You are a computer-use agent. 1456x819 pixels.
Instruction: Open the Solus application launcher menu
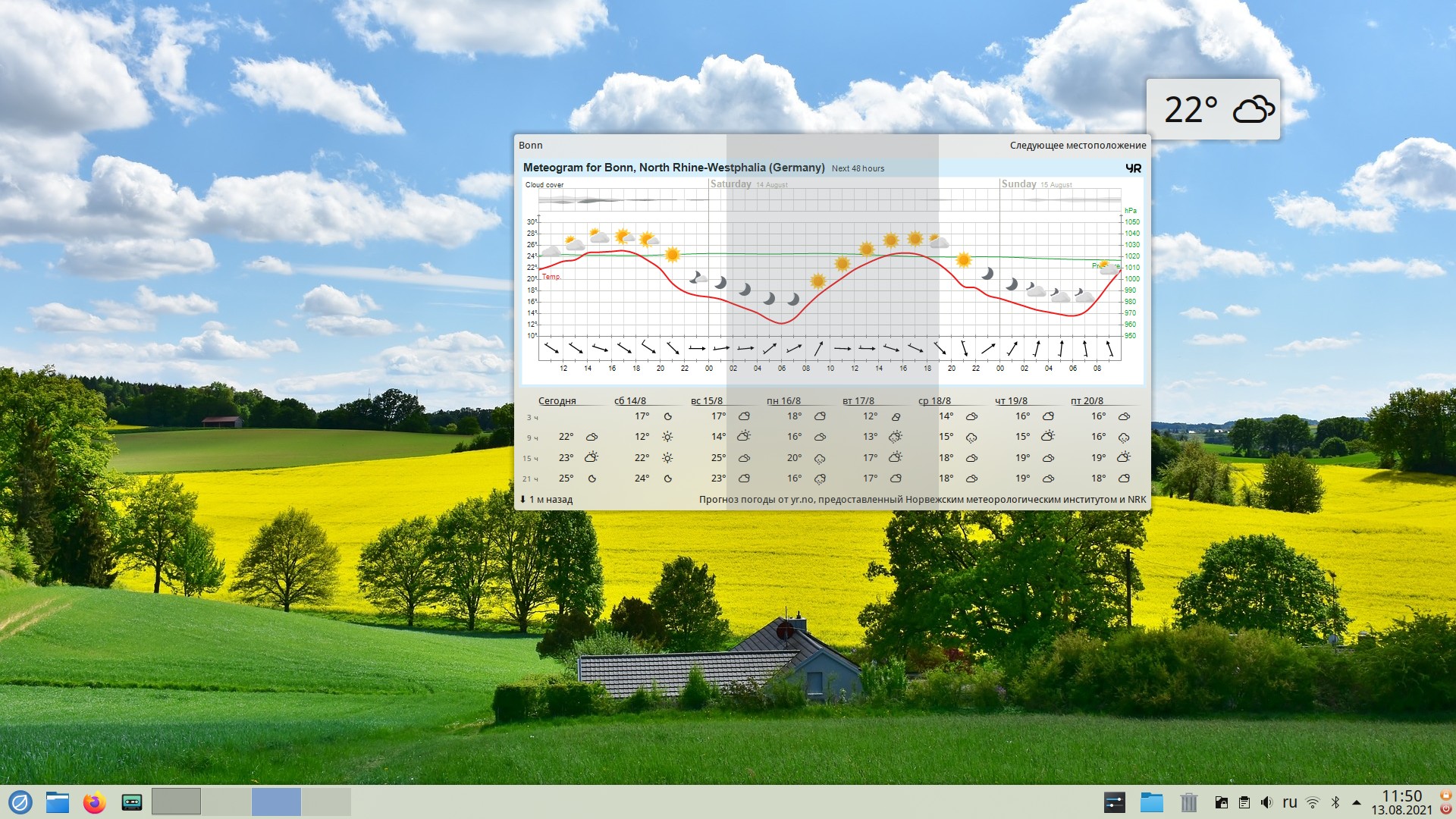point(20,802)
